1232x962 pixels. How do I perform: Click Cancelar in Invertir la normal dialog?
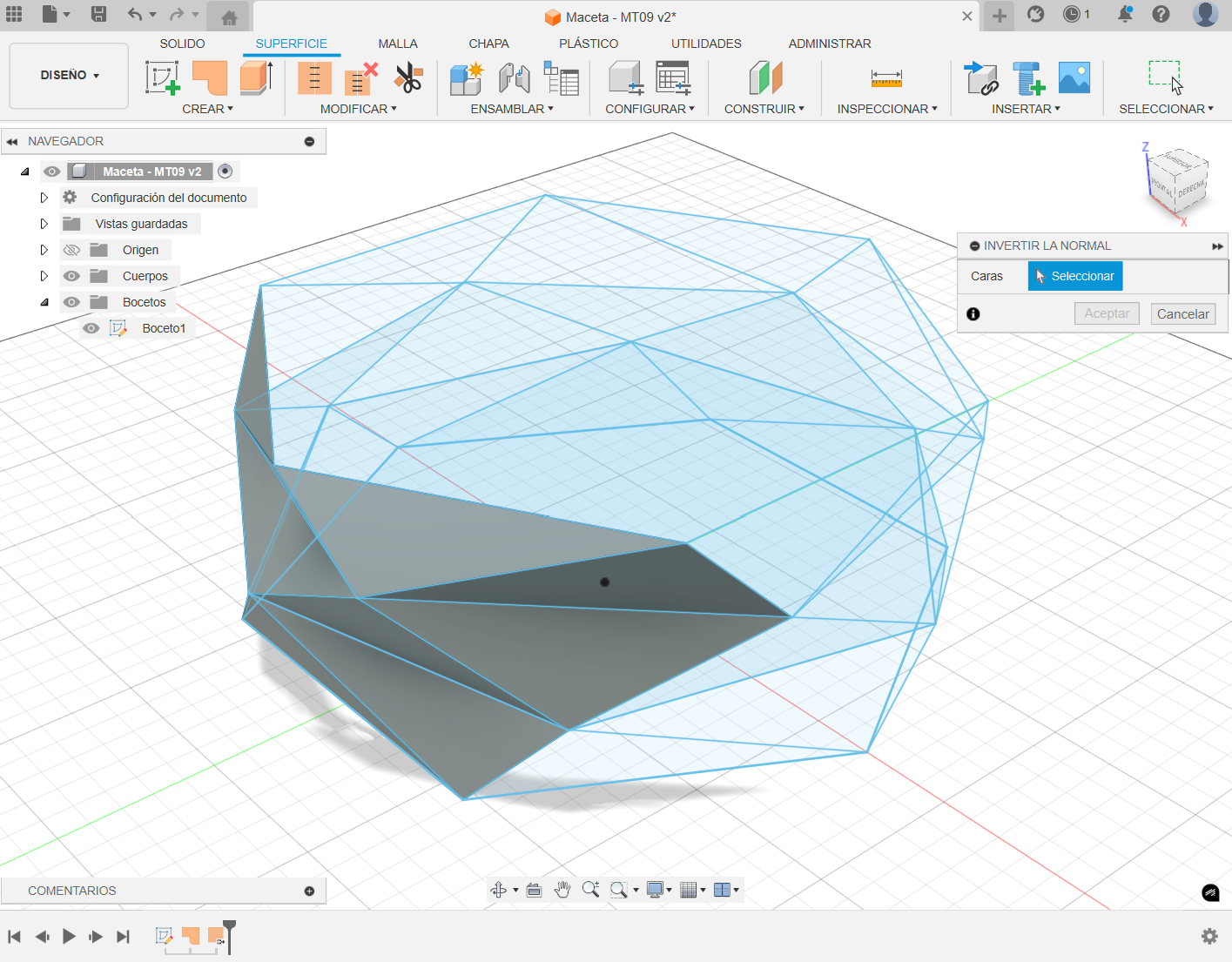[1182, 314]
